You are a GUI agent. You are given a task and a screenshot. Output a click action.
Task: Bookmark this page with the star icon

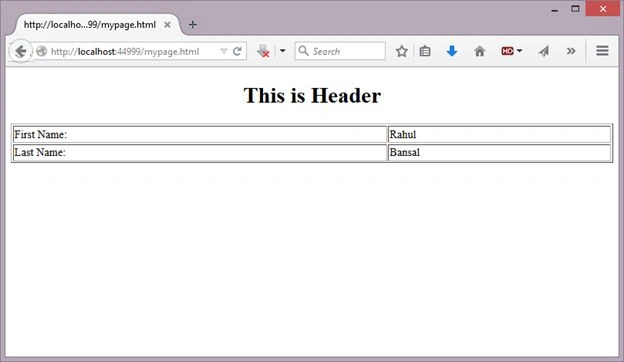(402, 51)
